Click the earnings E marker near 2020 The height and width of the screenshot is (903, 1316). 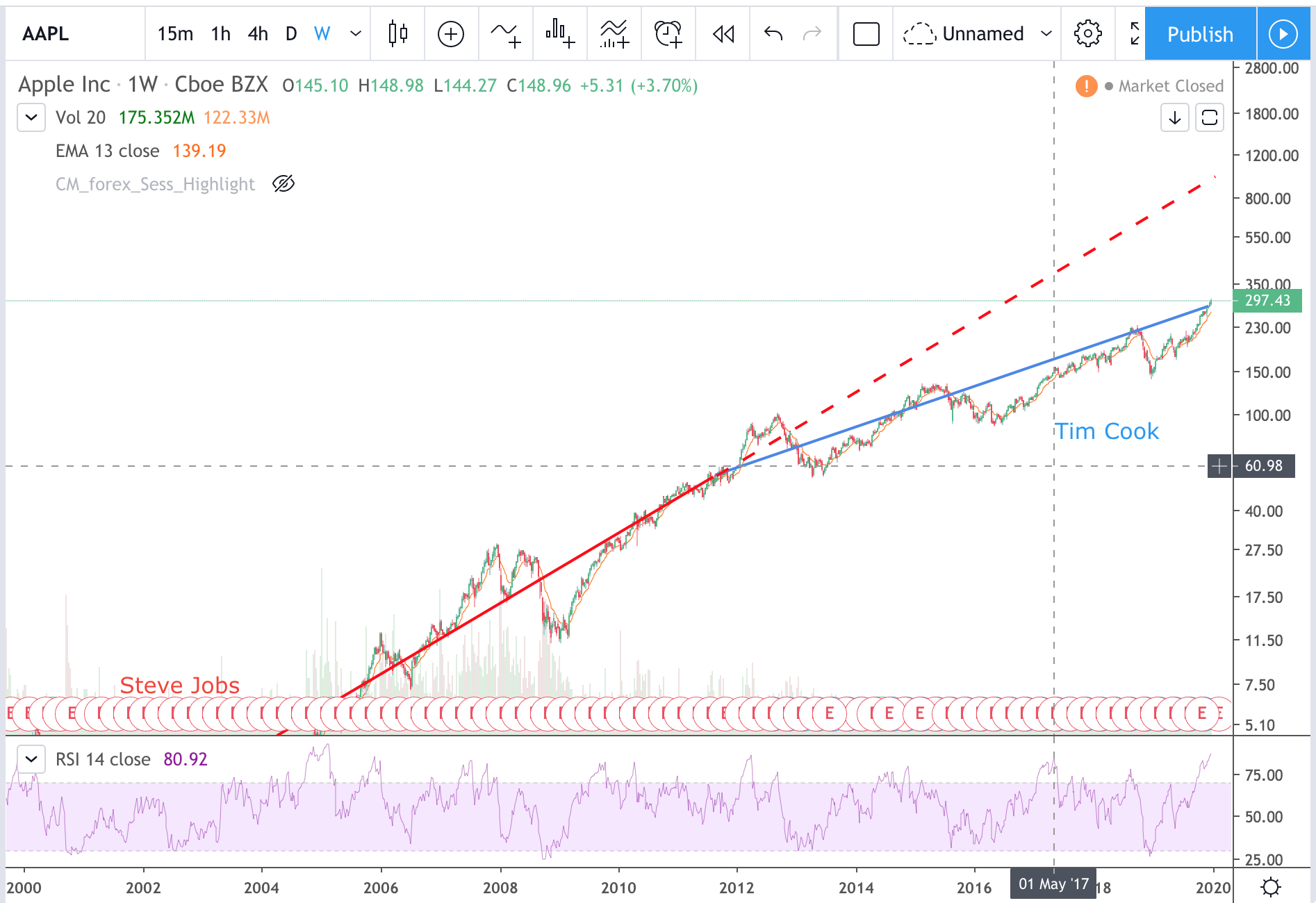[1201, 713]
